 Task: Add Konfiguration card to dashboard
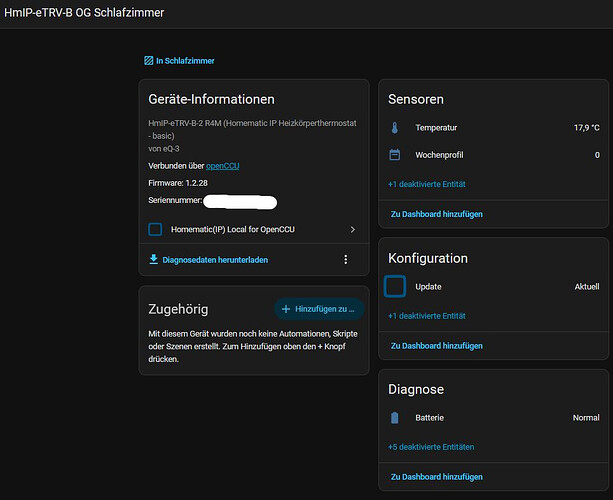tap(437, 346)
